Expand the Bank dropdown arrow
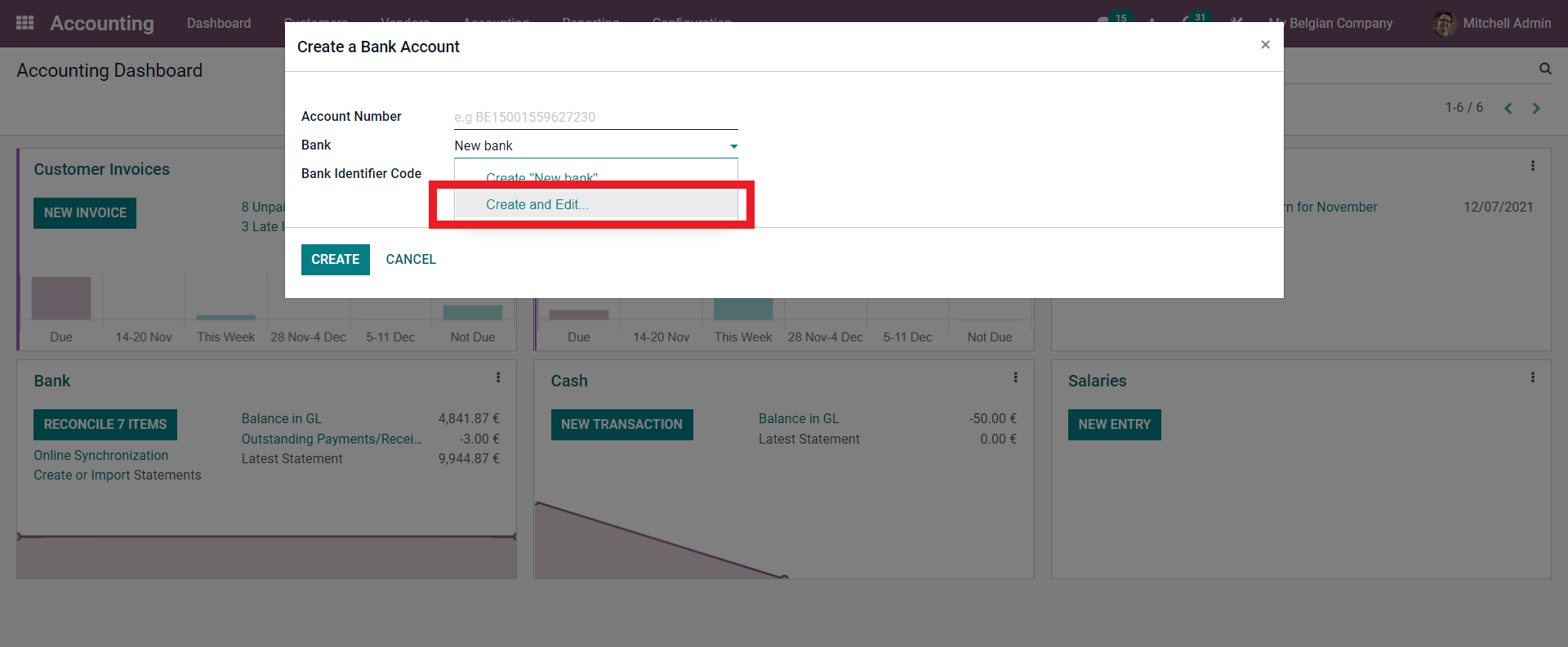The width and height of the screenshot is (1568, 647). pos(733,146)
